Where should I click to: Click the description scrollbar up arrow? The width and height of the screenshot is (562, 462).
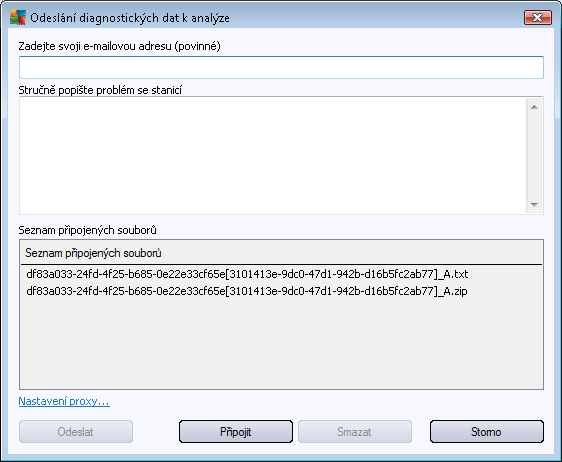click(534, 107)
